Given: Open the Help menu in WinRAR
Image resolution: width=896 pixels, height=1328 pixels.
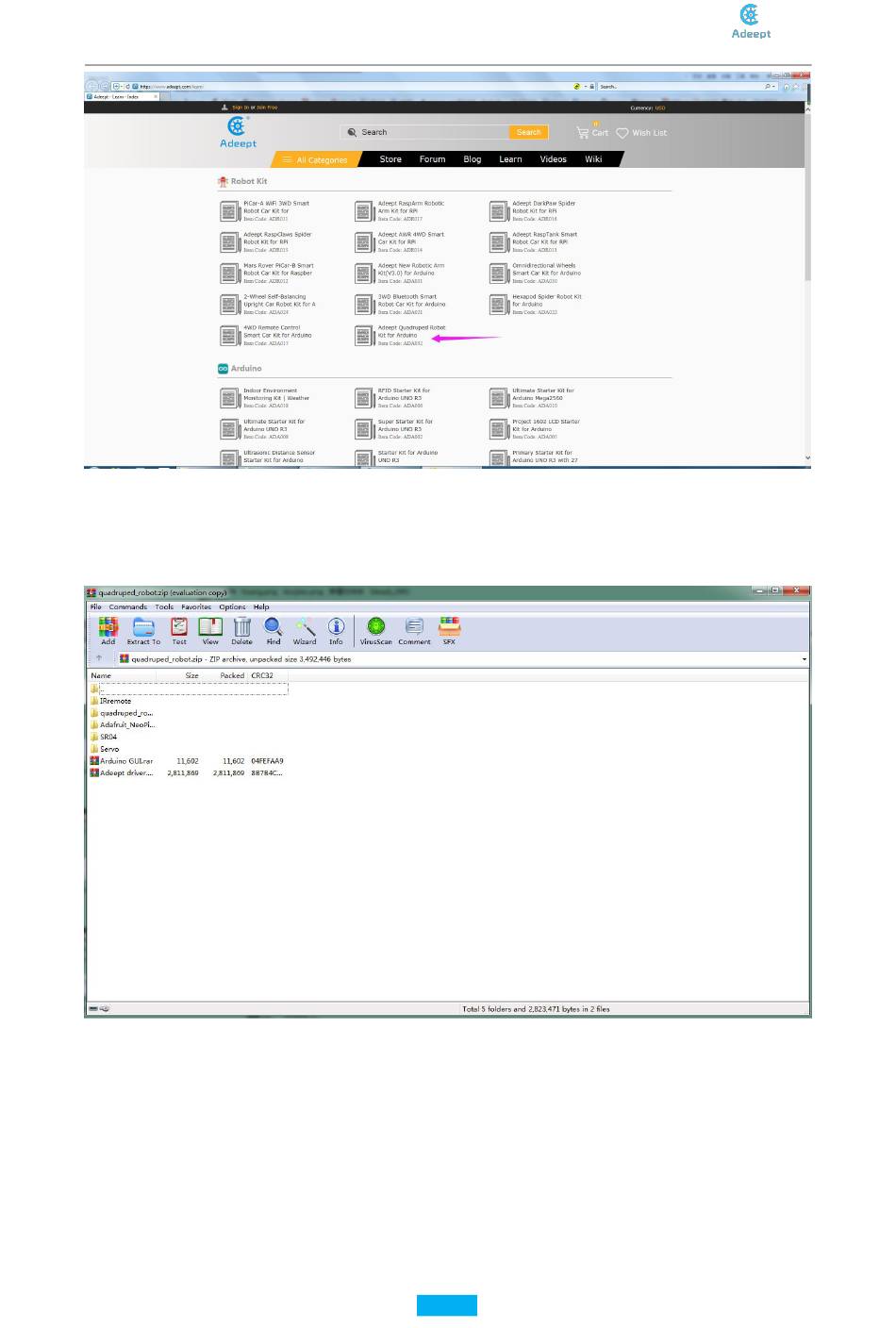Looking at the screenshot, I should (x=261, y=607).
